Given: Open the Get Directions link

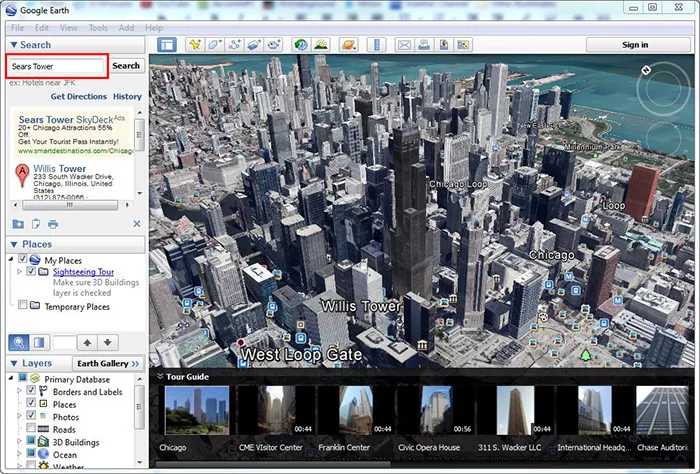Looking at the screenshot, I should pyautogui.click(x=79, y=96).
